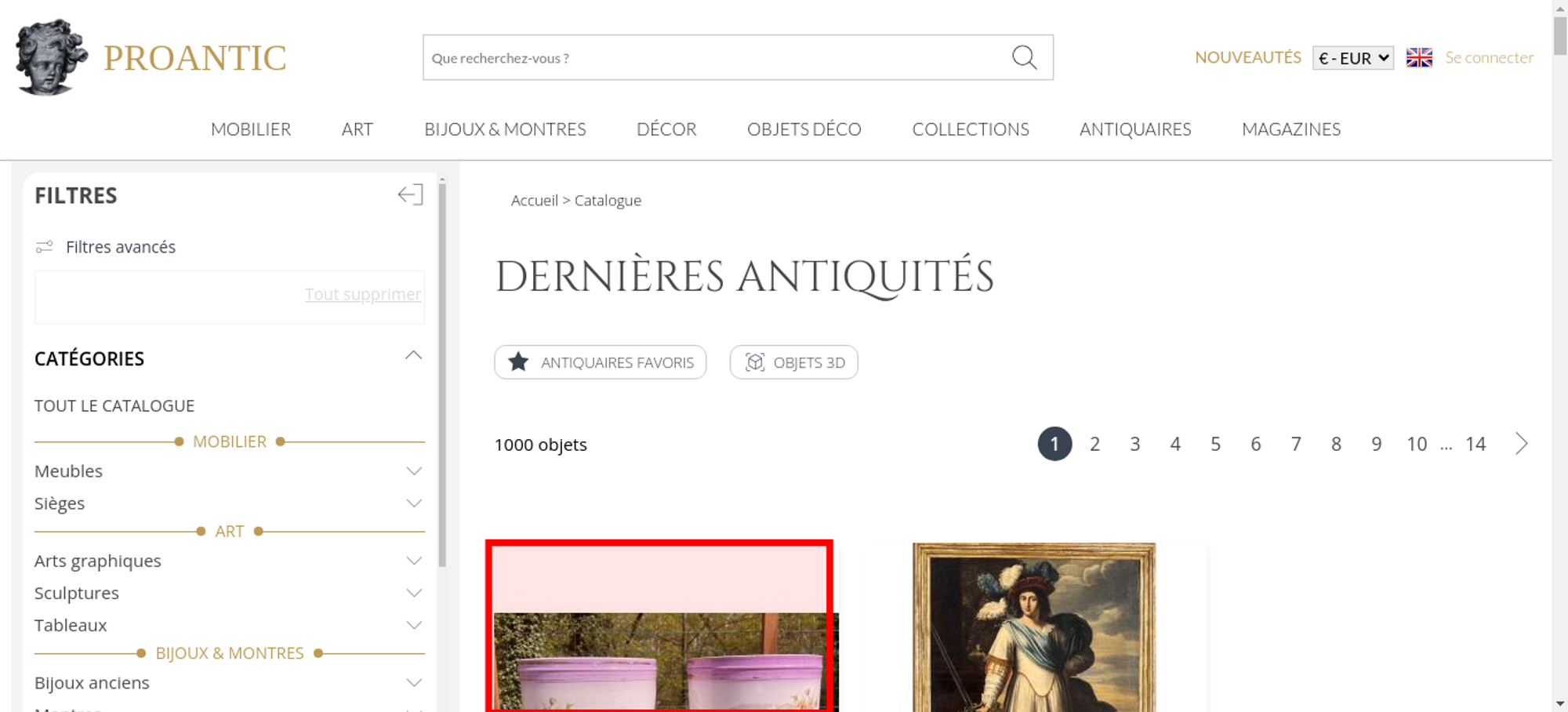The height and width of the screenshot is (712, 1568).
Task: Collapse the filters panel with the arrow icon
Action: (x=410, y=194)
